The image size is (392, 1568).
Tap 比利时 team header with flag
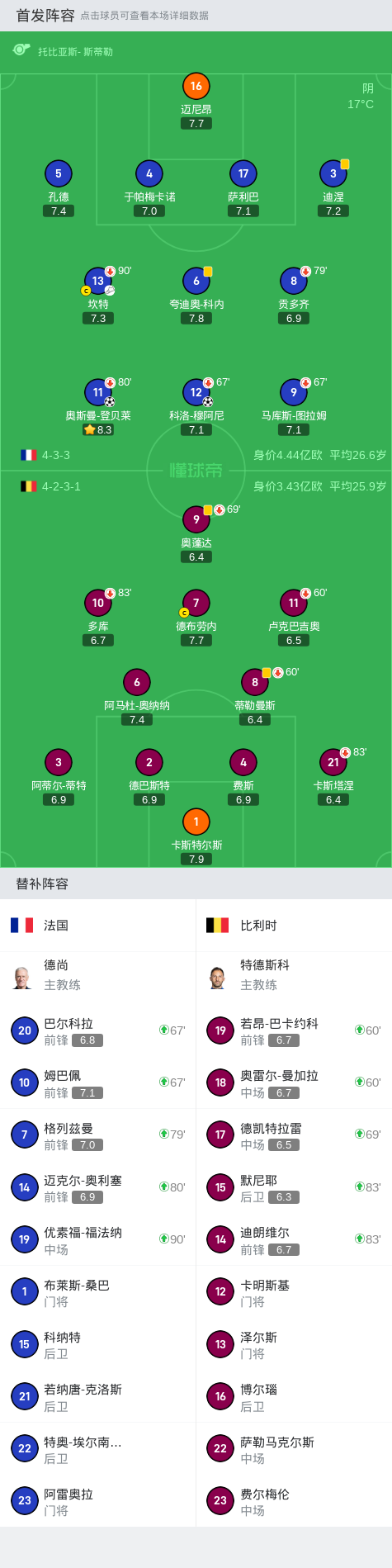click(294, 926)
